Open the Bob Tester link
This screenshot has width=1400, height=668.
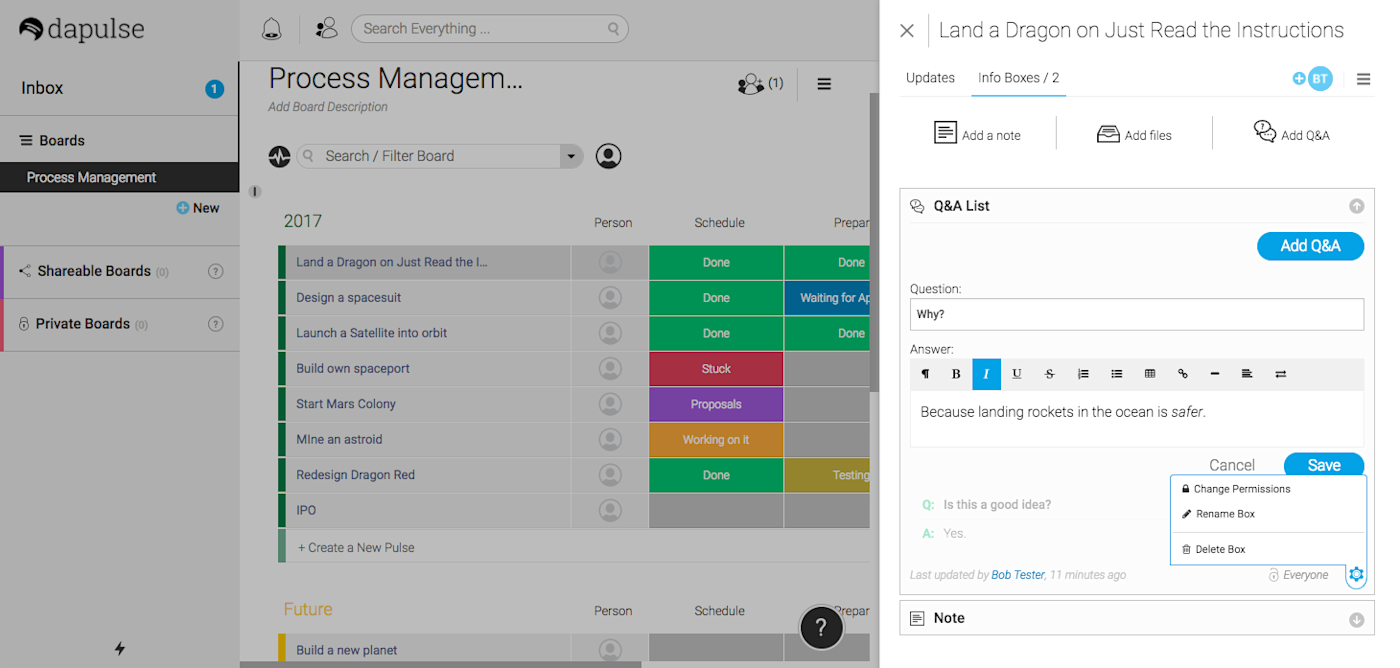[x=1018, y=575]
